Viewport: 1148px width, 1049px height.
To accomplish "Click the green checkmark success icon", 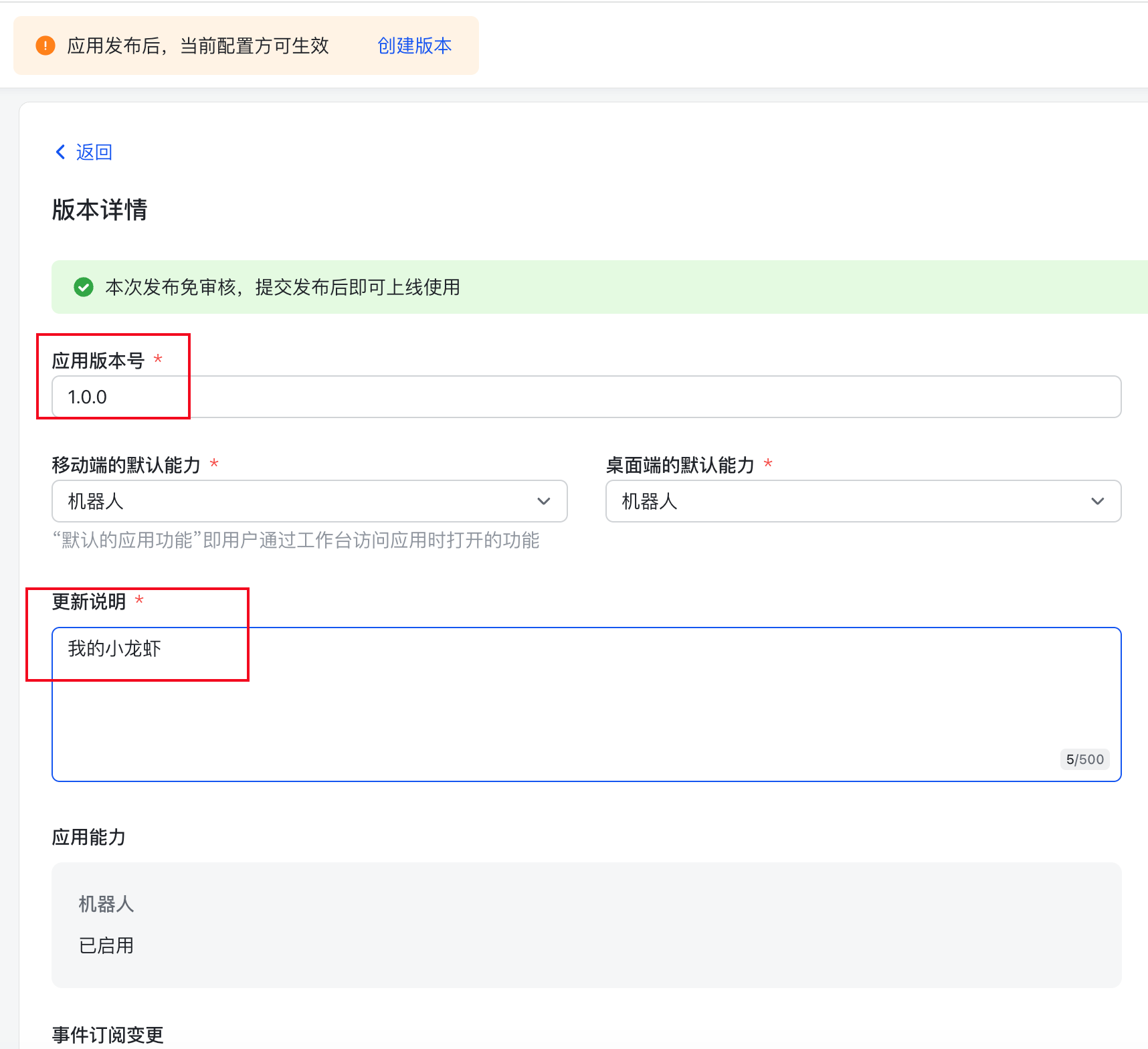I will 84,287.
